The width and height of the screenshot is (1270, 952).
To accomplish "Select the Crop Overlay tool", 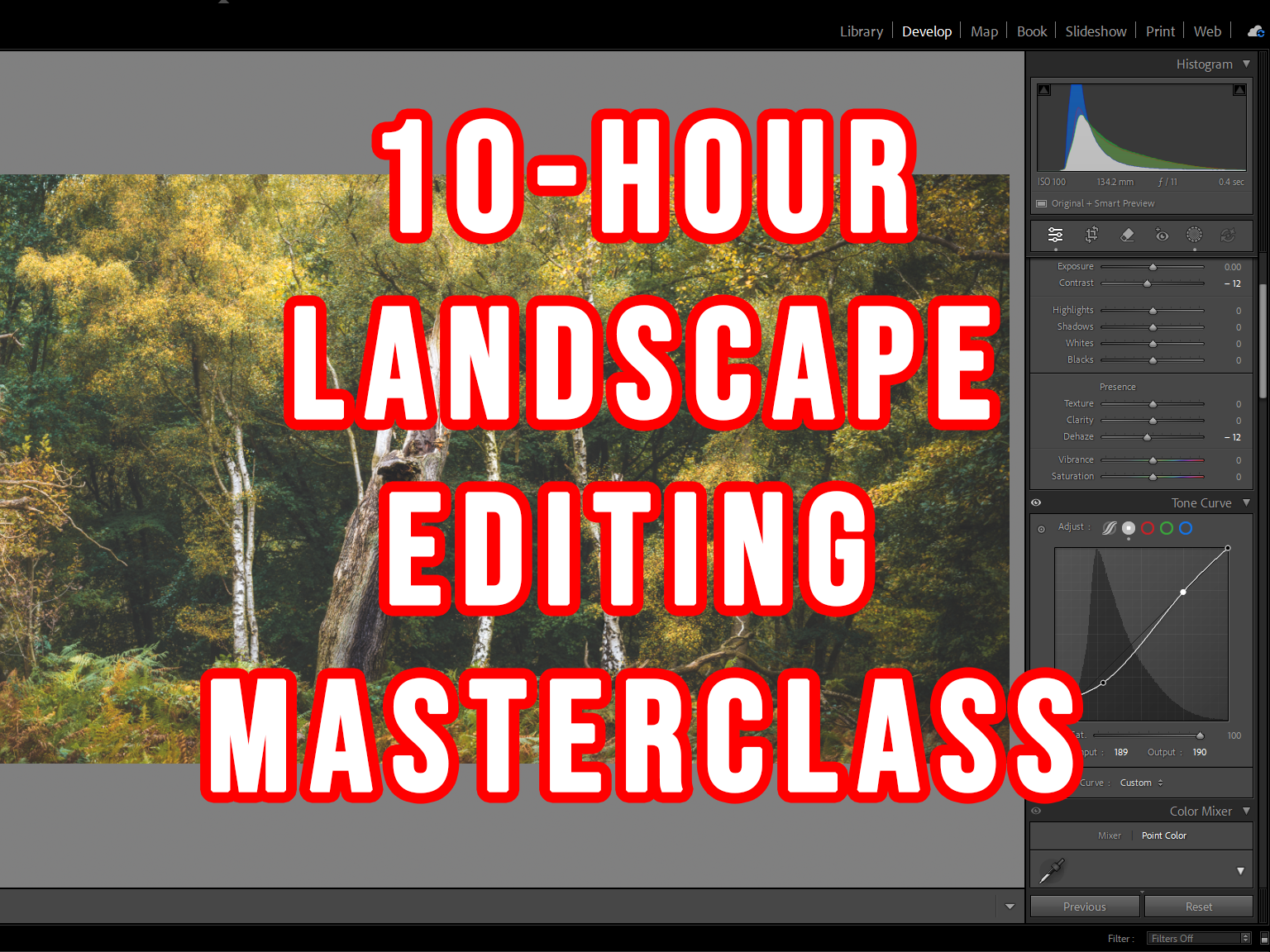I will click(1091, 236).
